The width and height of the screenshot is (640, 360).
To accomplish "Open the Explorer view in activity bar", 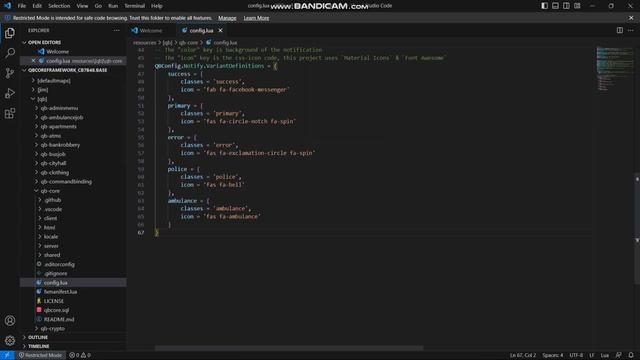I will (x=10, y=33).
